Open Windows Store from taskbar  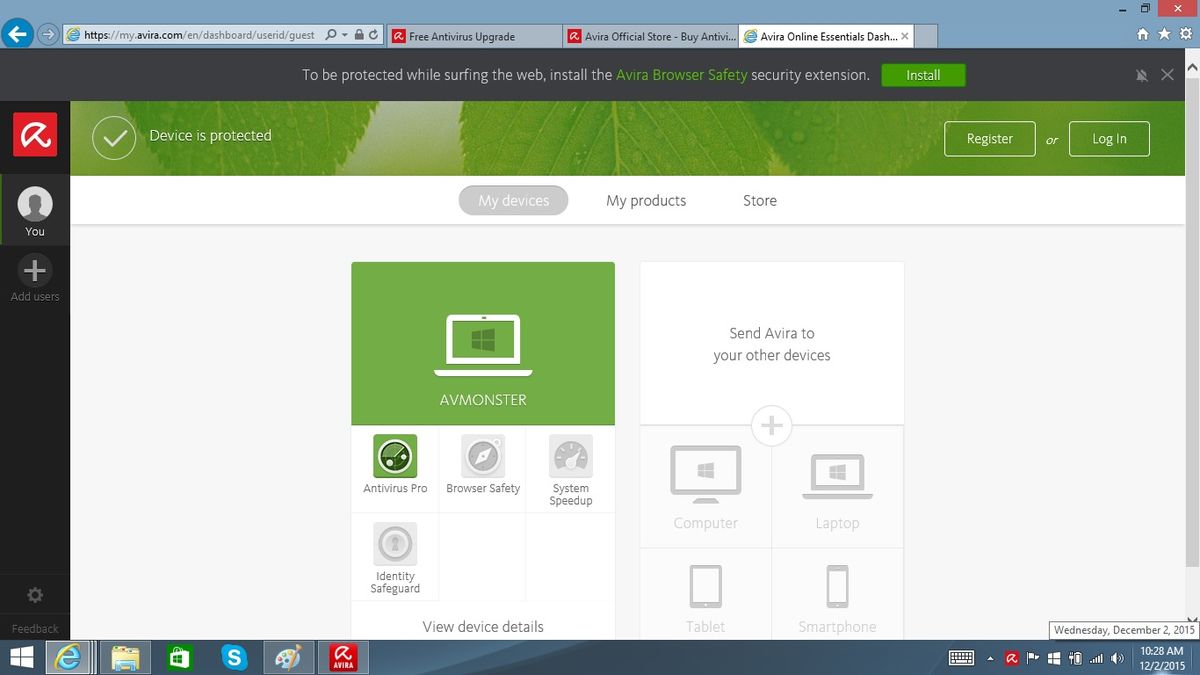pyautogui.click(x=180, y=657)
